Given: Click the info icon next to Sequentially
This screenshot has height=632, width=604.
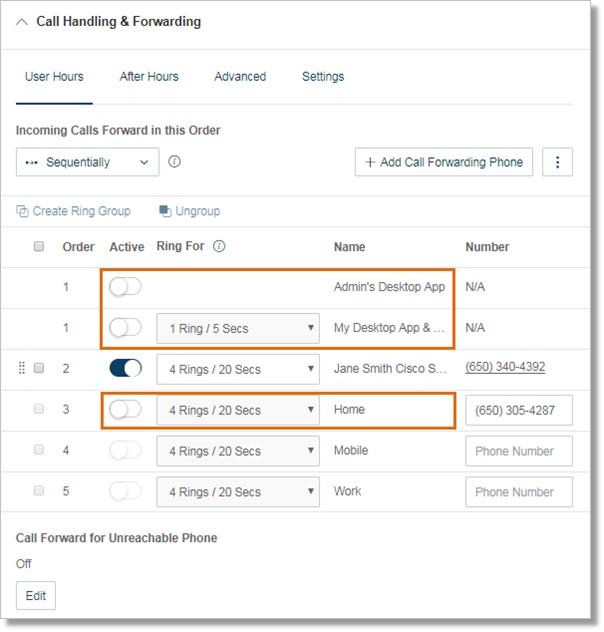Looking at the screenshot, I should (x=174, y=162).
